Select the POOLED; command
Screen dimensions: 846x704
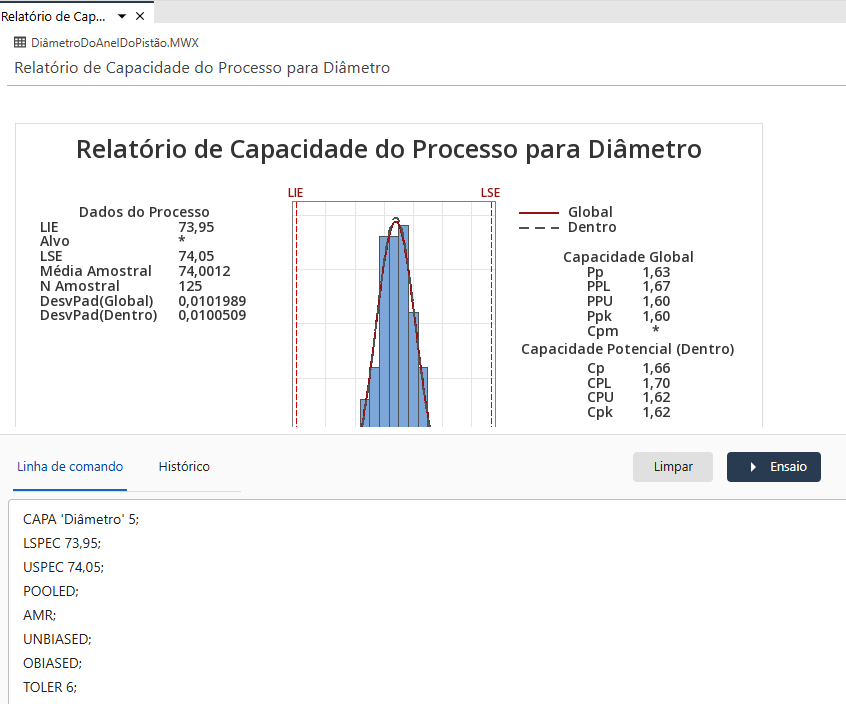click(x=54, y=590)
